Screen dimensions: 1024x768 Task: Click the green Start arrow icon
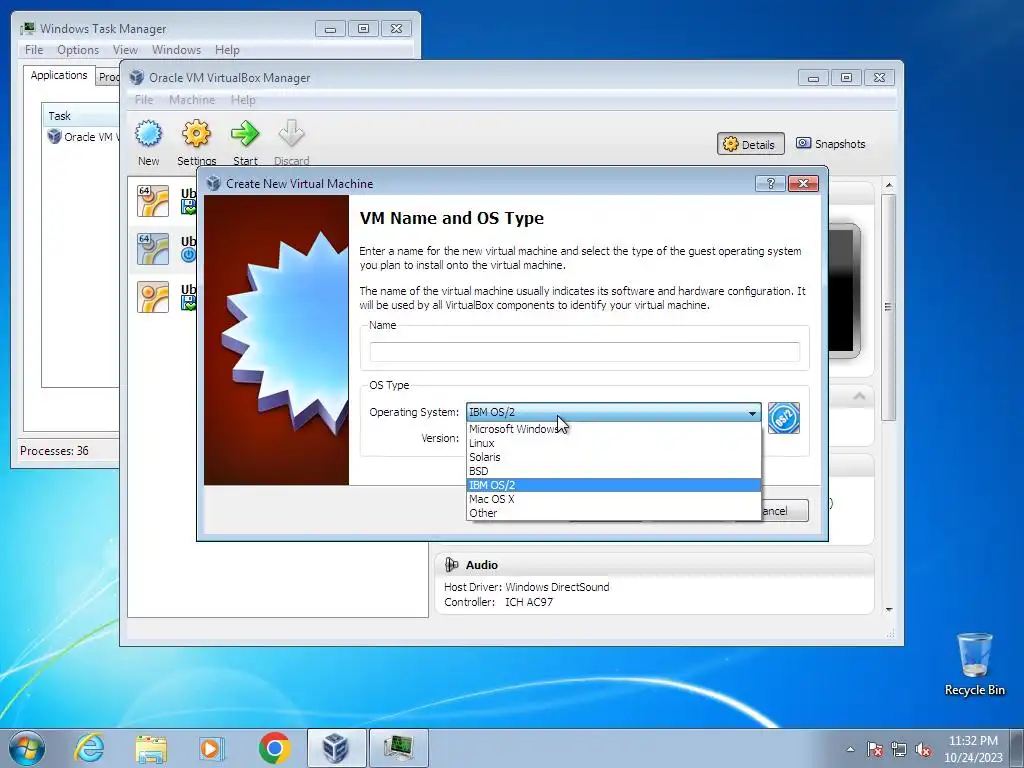pos(245,134)
